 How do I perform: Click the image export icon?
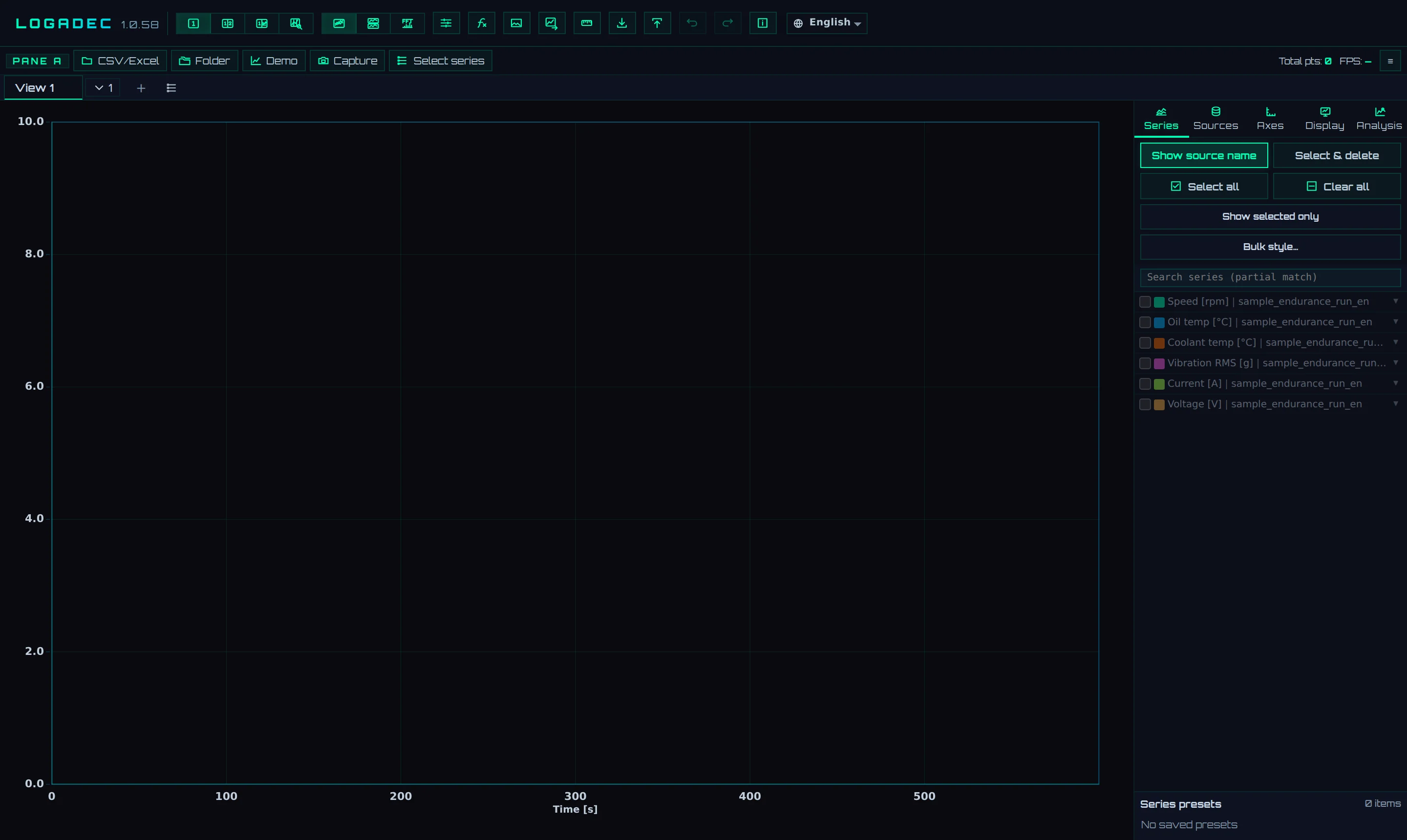(x=516, y=23)
